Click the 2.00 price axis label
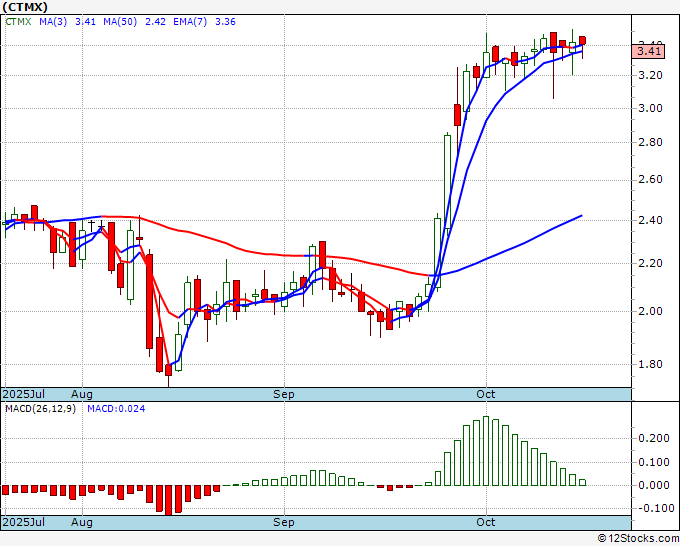The width and height of the screenshot is (680, 546). (x=651, y=311)
